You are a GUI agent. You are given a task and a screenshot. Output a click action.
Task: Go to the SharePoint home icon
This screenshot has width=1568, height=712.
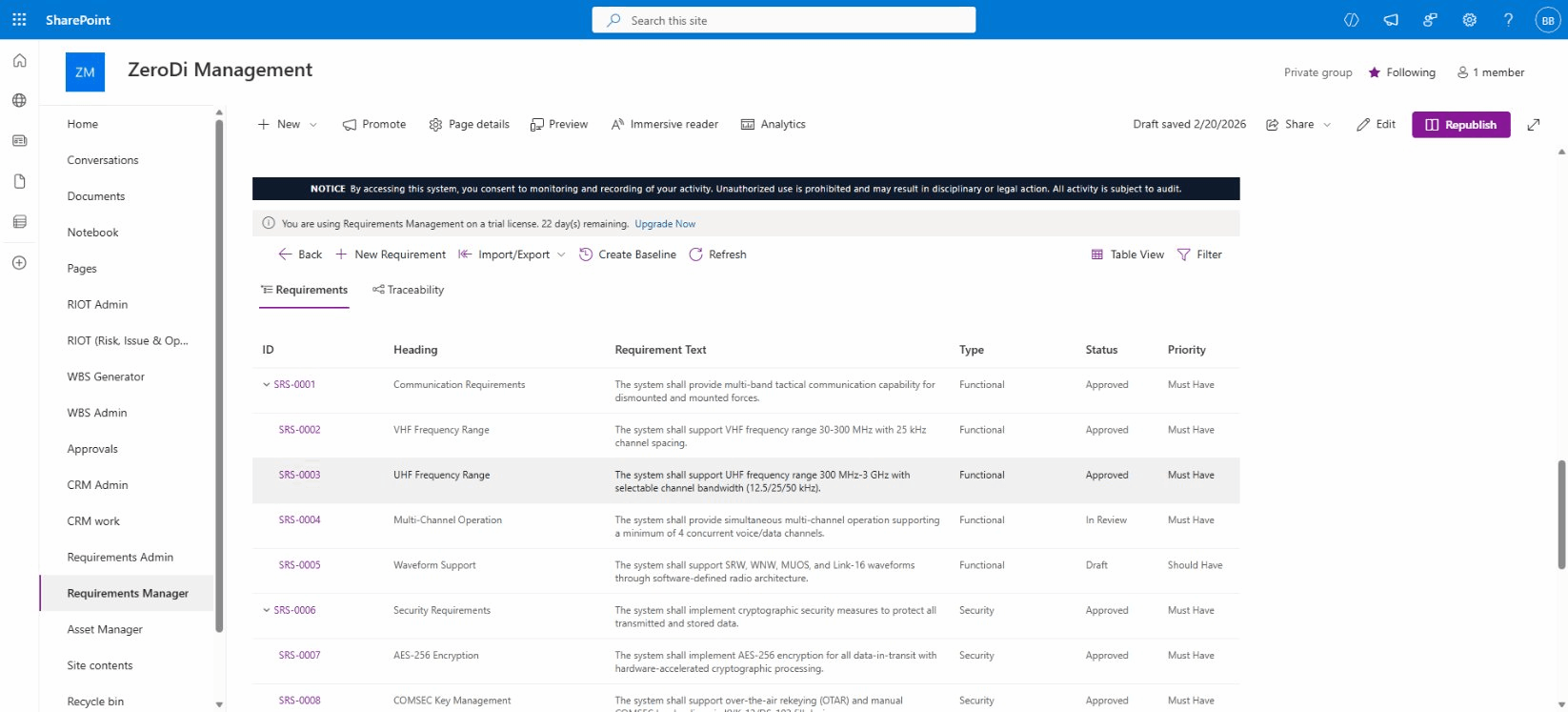(x=19, y=61)
